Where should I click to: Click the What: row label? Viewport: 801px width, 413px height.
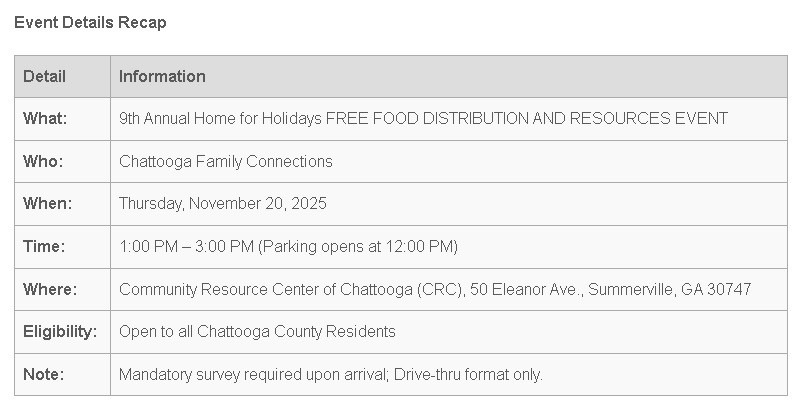pos(45,119)
